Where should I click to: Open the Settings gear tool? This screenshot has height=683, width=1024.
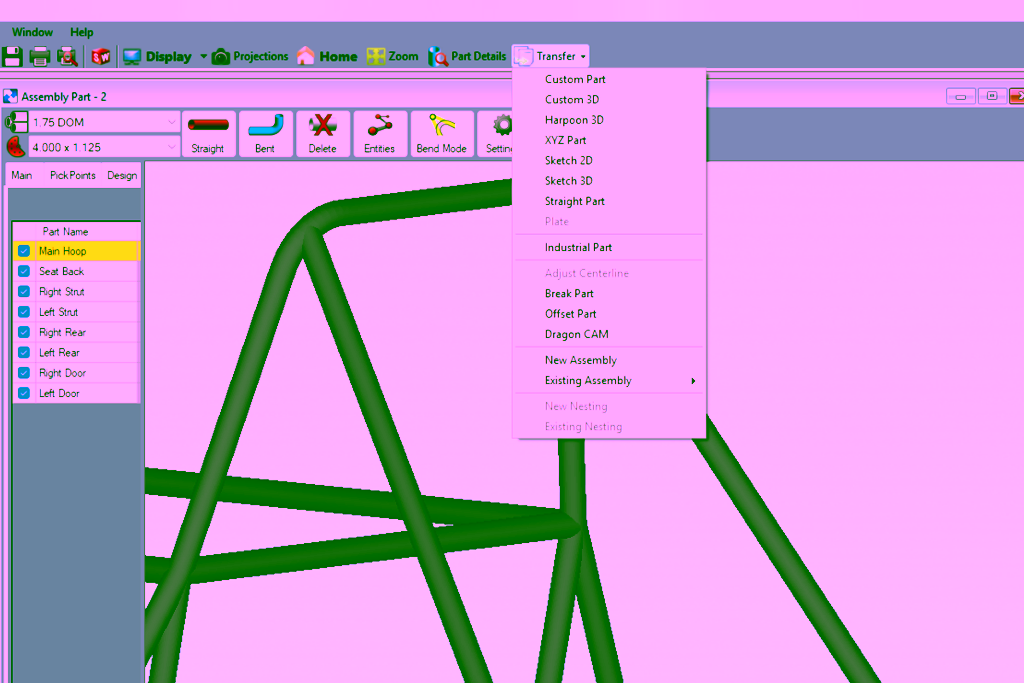tap(496, 134)
